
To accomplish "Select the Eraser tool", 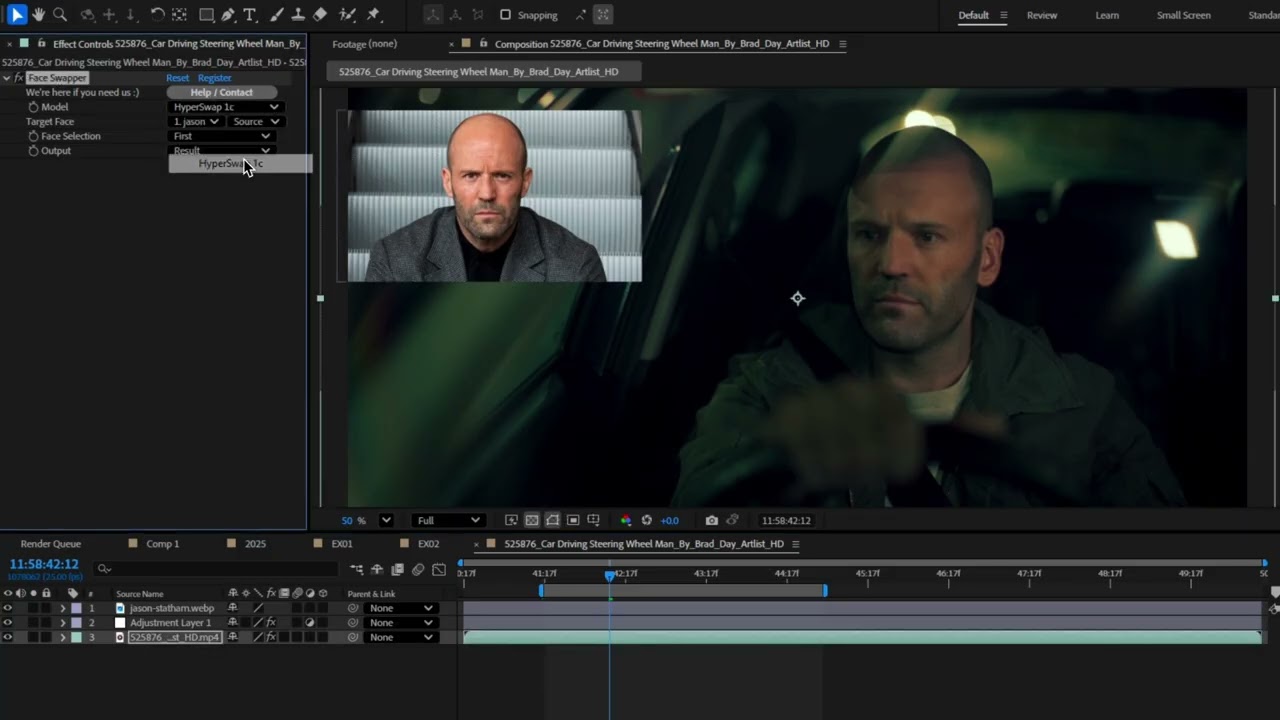I will point(320,15).
